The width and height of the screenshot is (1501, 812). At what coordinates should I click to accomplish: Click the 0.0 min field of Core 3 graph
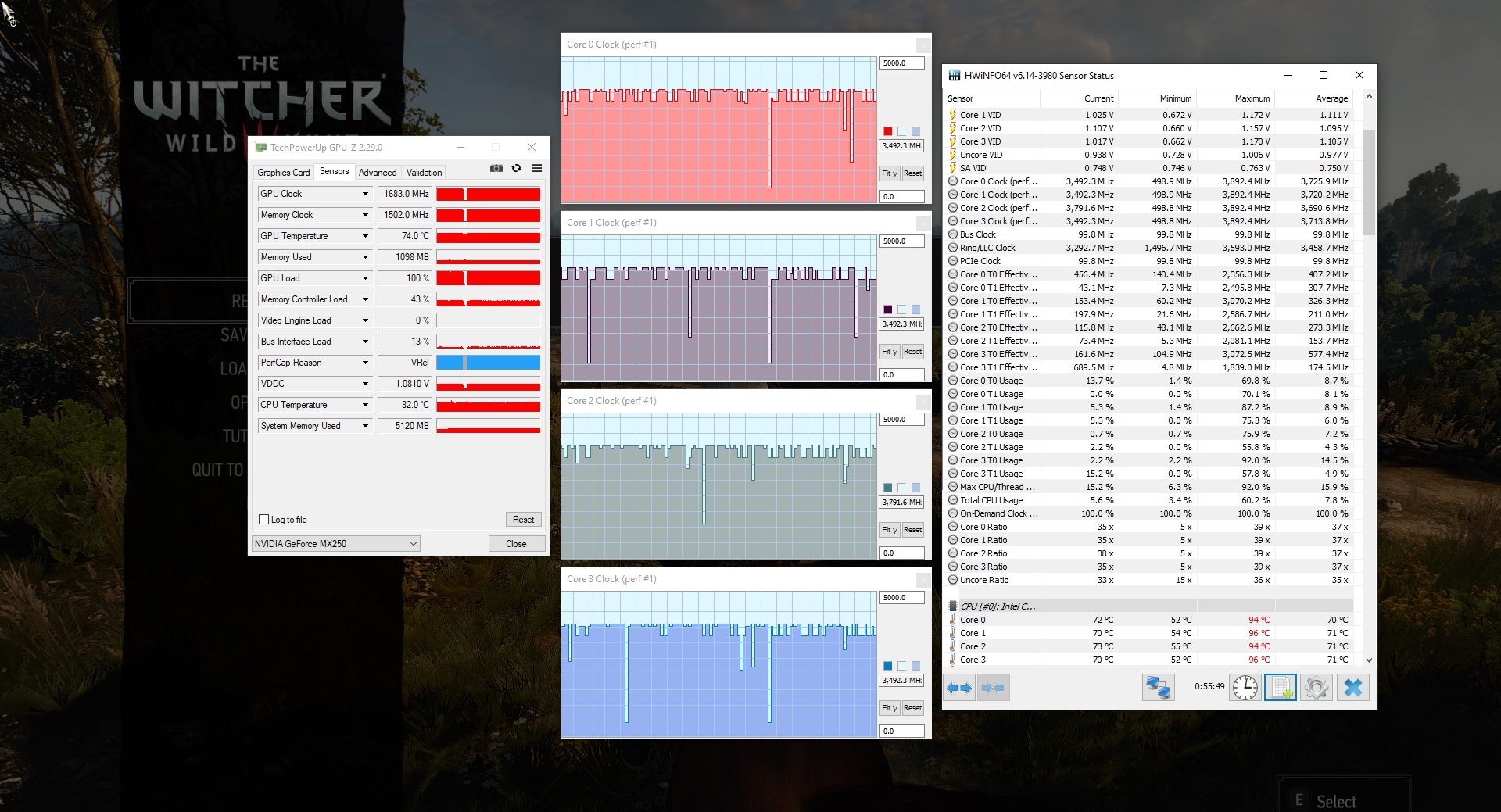901,732
